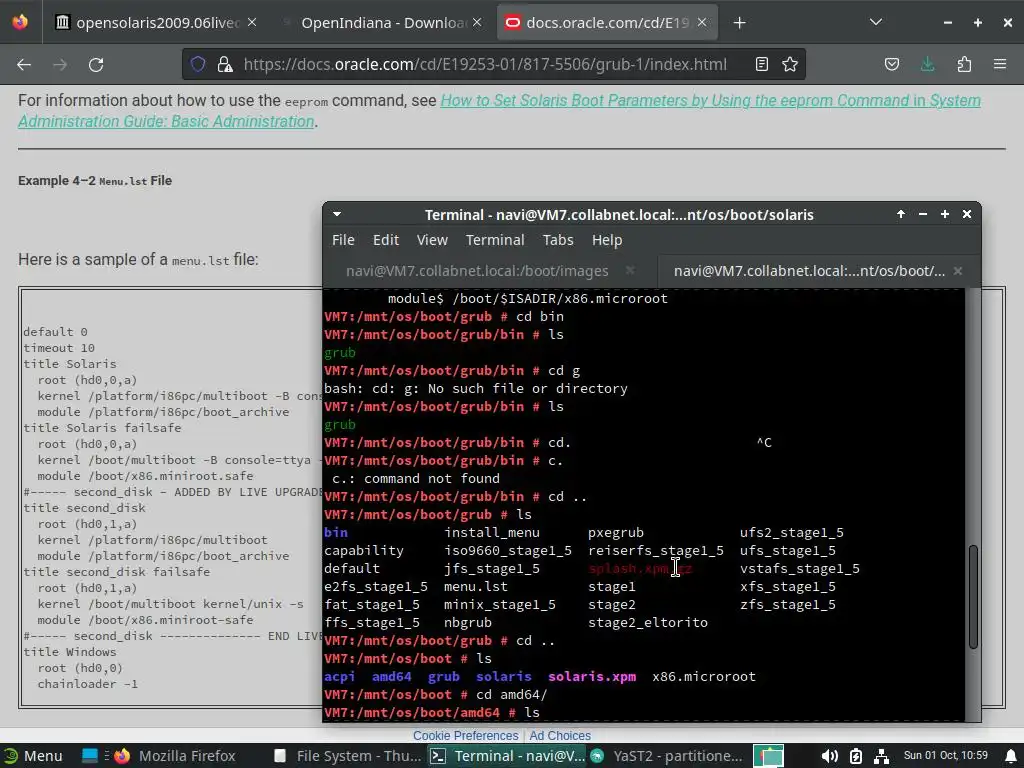The image size is (1024, 768).
Task: Open terminal View menu
Action: coord(432,240)
